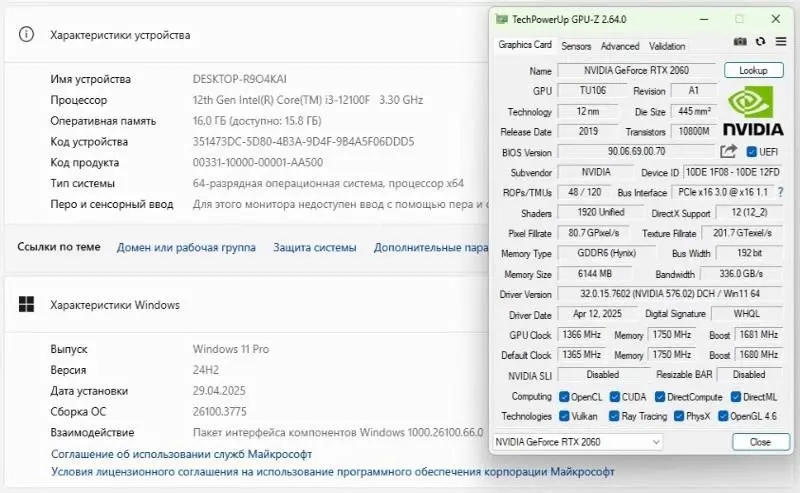Switch to the Graphics Card tab

(525, 45)
